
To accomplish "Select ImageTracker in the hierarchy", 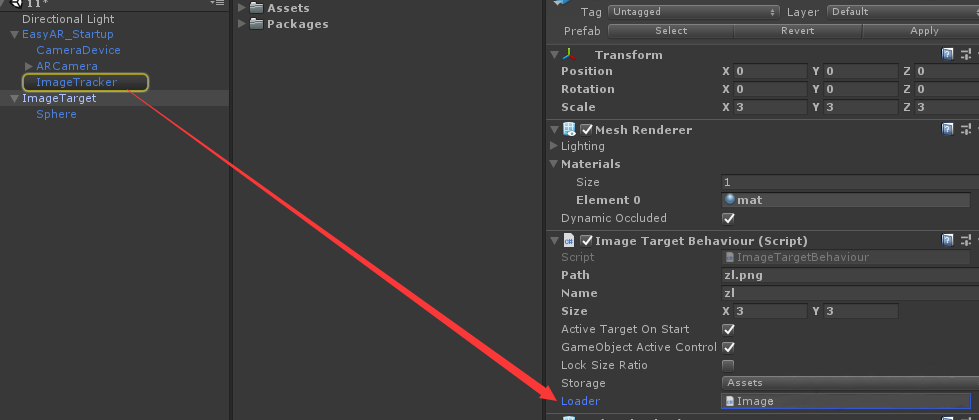I will coord(76,82).
